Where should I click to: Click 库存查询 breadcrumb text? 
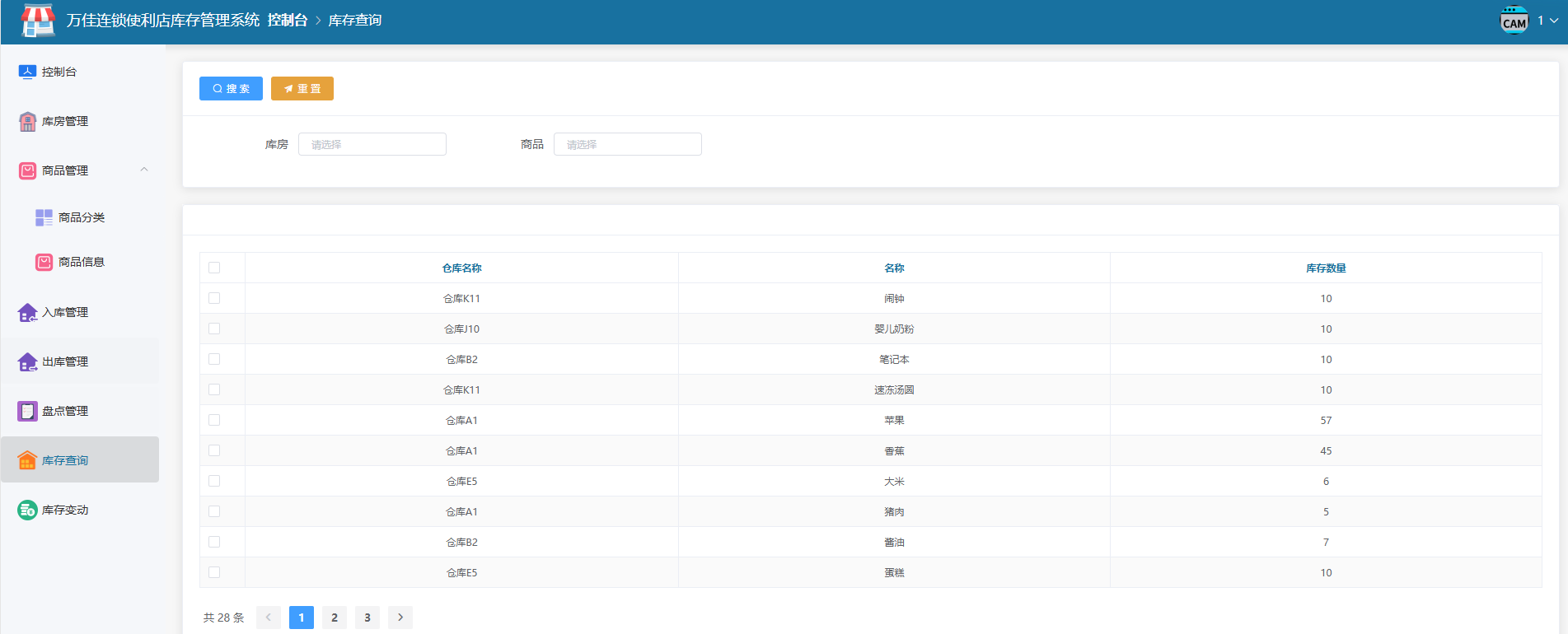coord(355,20)
